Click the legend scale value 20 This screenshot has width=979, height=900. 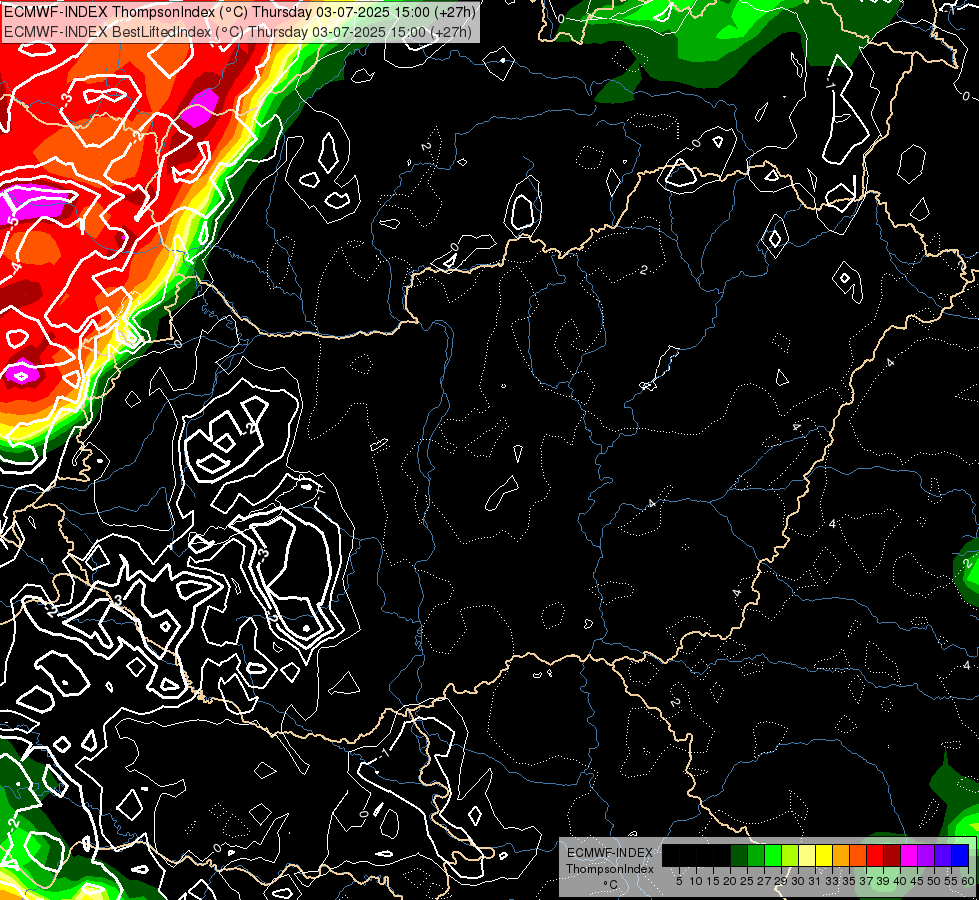730,881
